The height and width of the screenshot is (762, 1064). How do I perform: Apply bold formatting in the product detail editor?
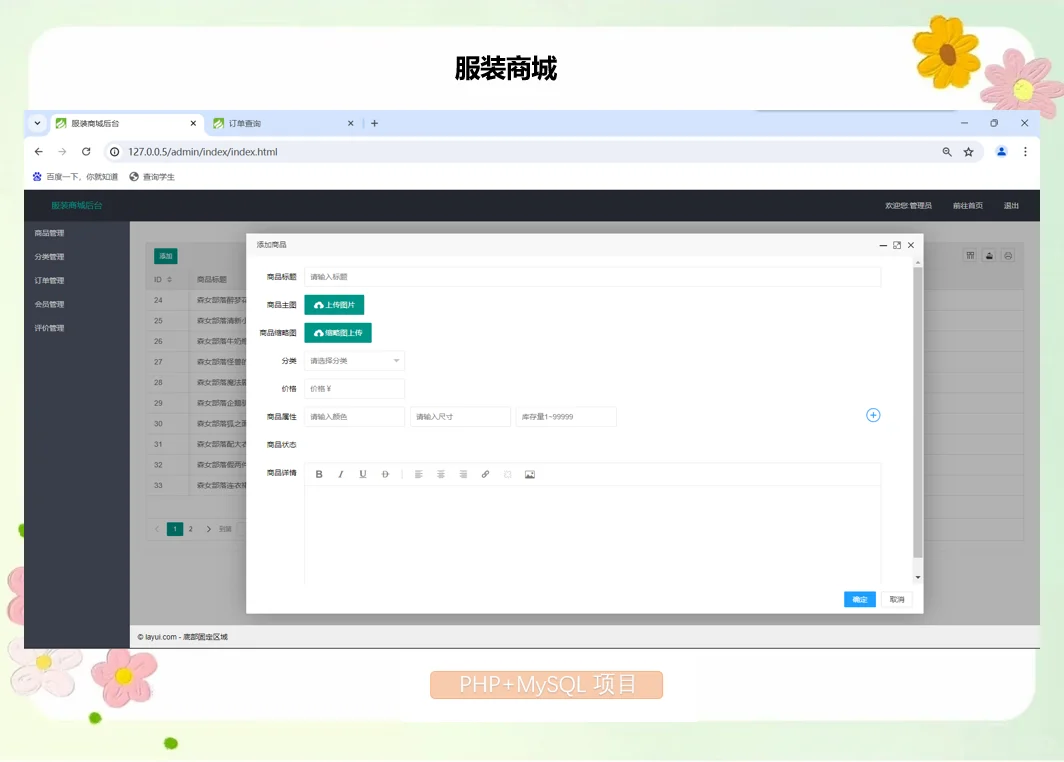point(319,474)
